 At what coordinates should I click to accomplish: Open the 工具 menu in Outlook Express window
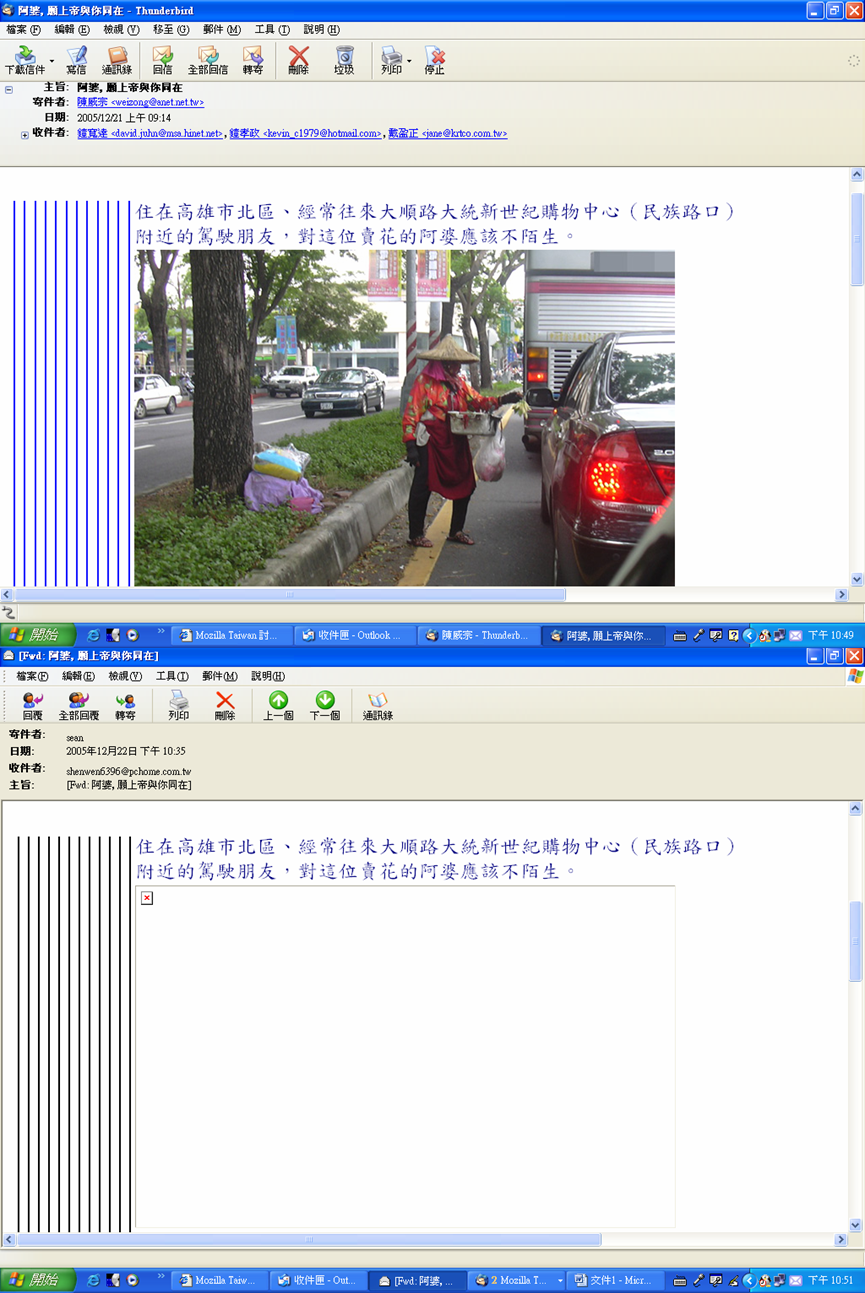[x=172, y=676]
